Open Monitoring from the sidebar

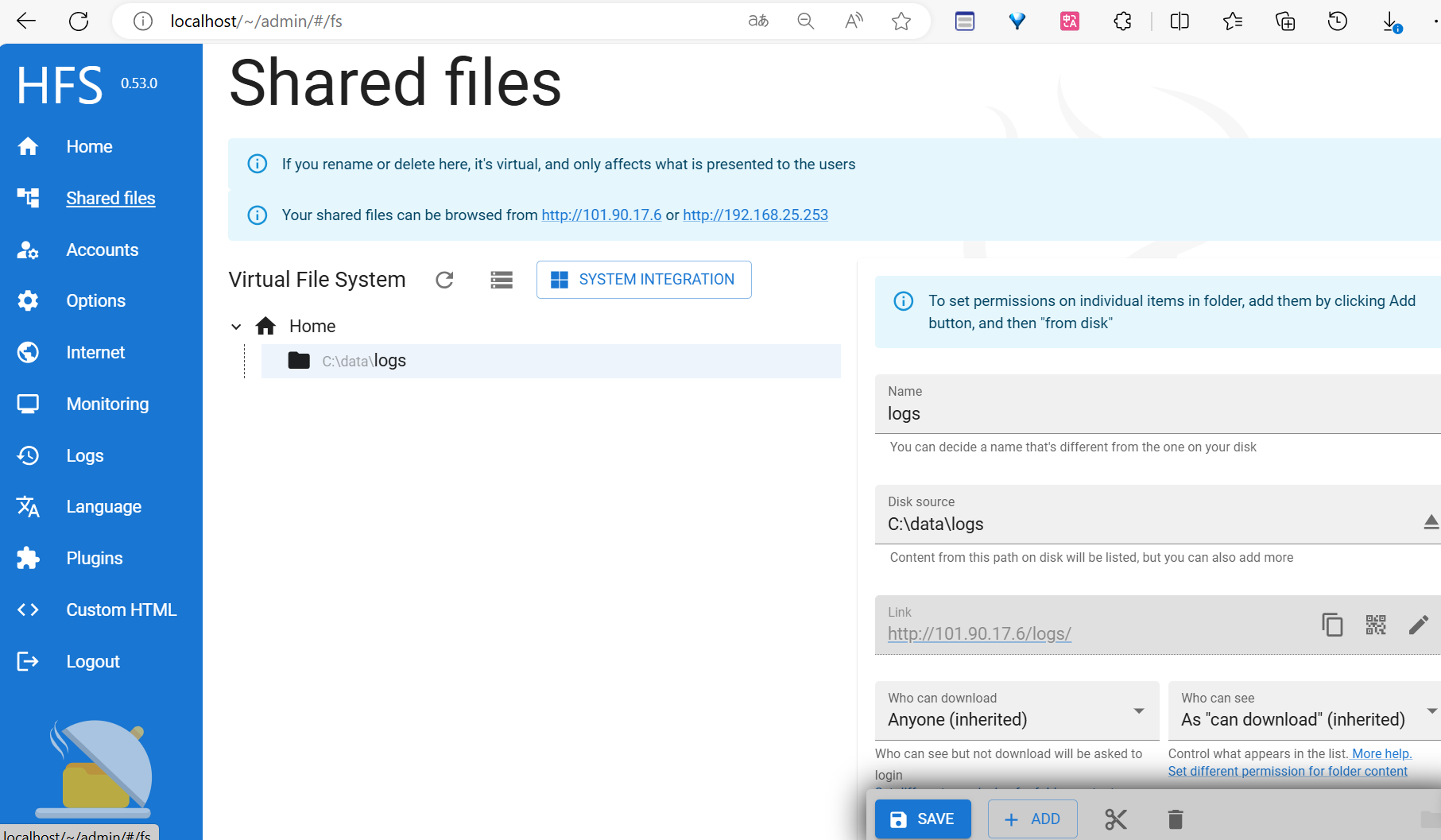pos(107,405)
